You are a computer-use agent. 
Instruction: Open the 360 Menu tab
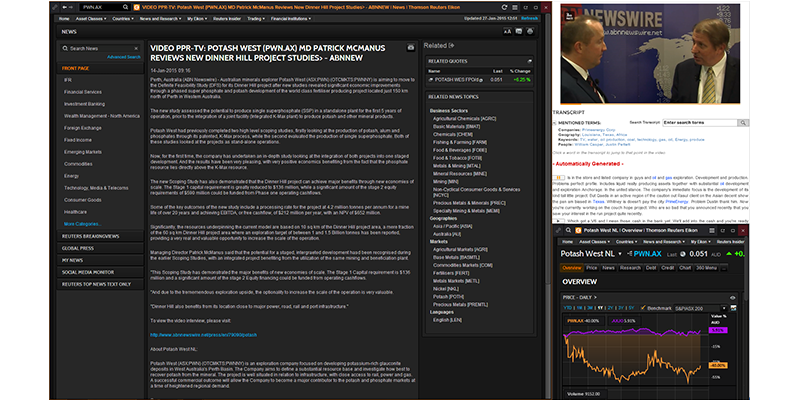point(706,268)
